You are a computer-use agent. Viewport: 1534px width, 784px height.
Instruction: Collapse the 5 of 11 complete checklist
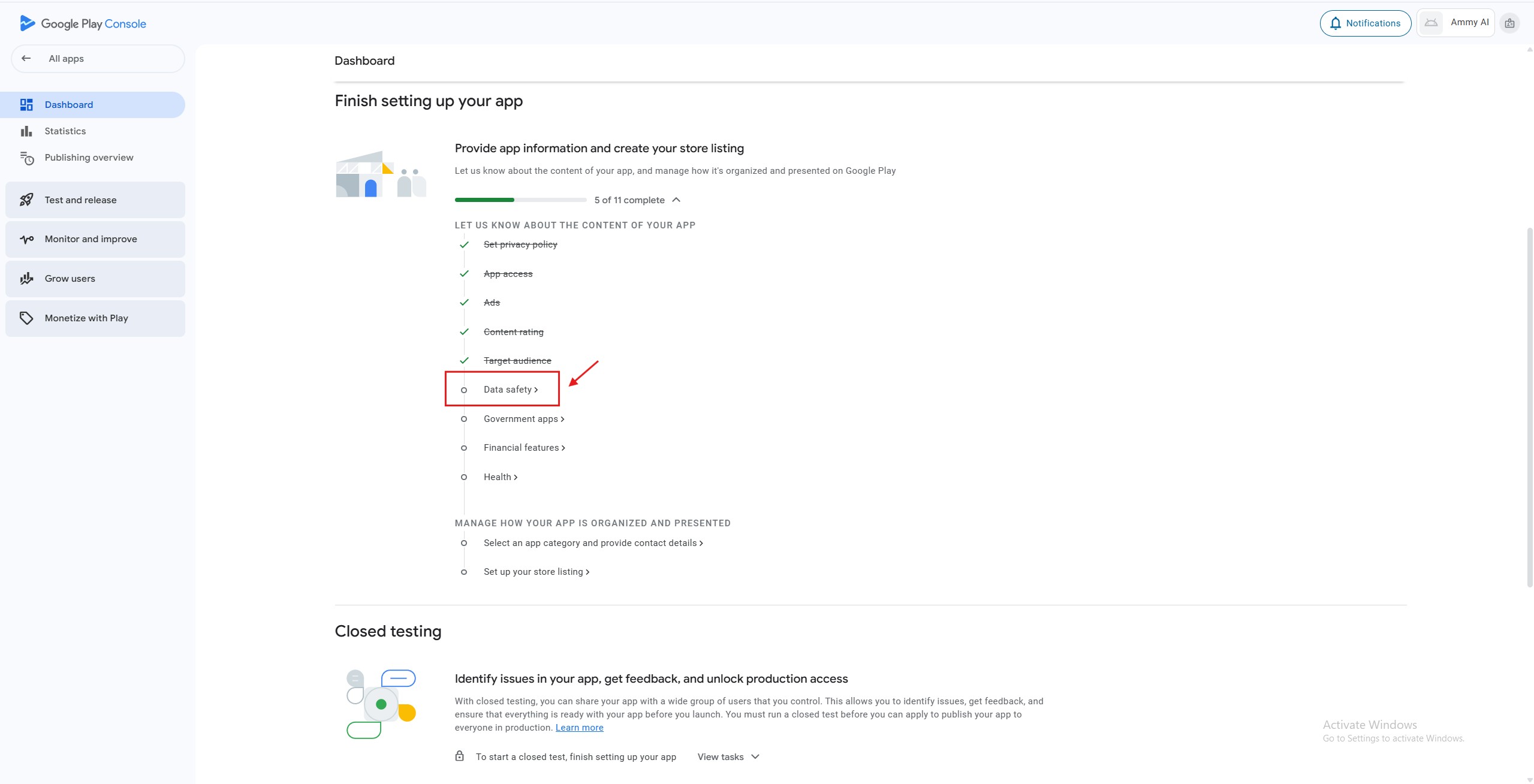(676, 200)
